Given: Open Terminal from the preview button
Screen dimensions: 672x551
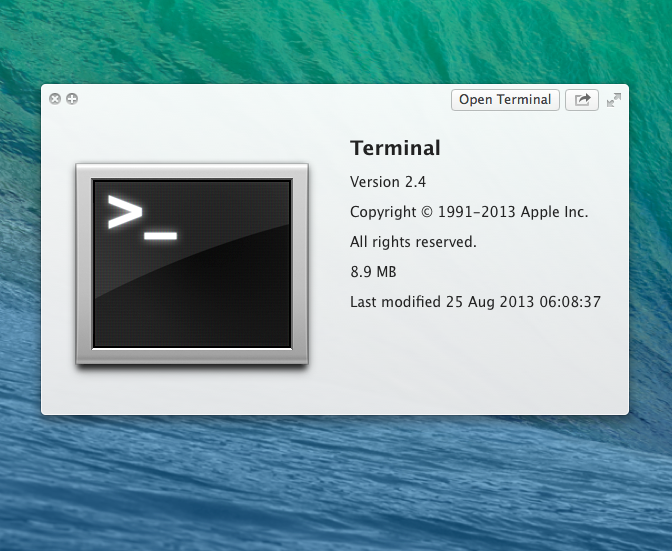Looking at the screenshot, I should point(505,100).
